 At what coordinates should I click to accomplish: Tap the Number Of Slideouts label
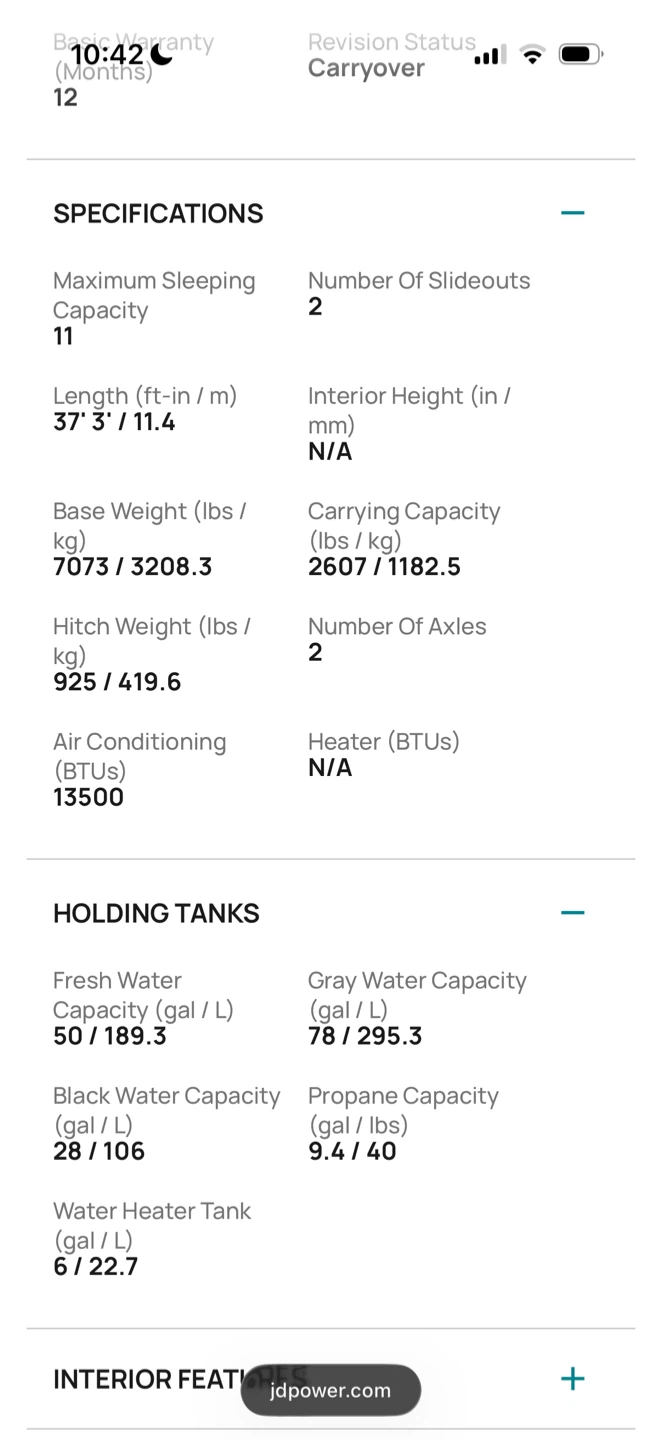(419, 281)
